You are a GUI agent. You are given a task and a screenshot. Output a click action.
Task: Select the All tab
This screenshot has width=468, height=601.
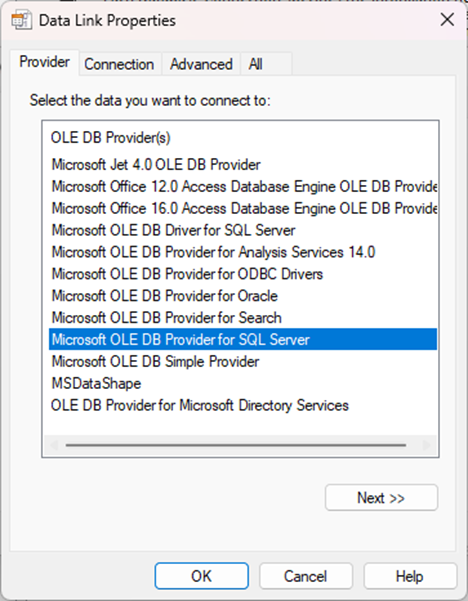click(256, 64)
